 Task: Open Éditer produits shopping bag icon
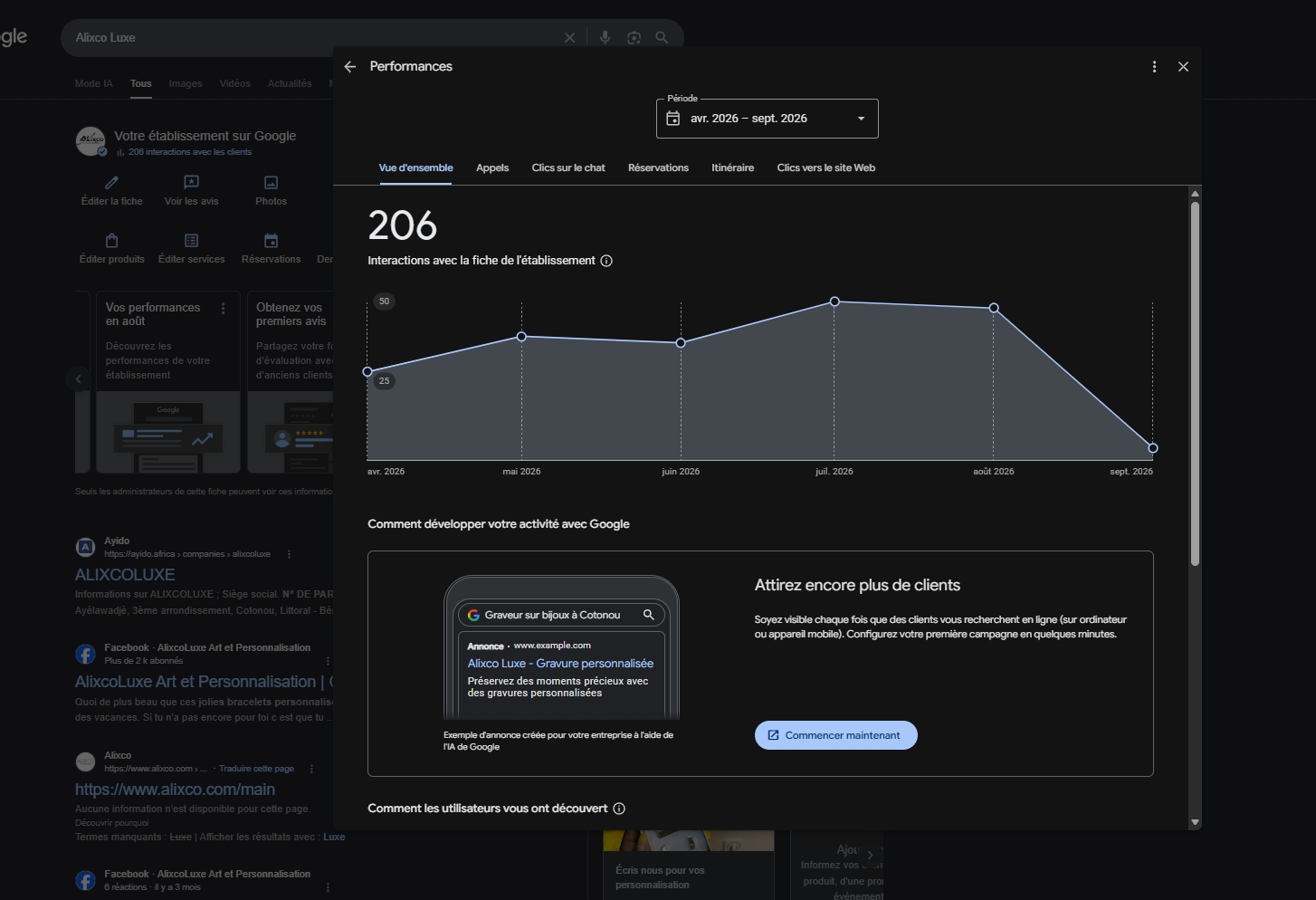112,241
